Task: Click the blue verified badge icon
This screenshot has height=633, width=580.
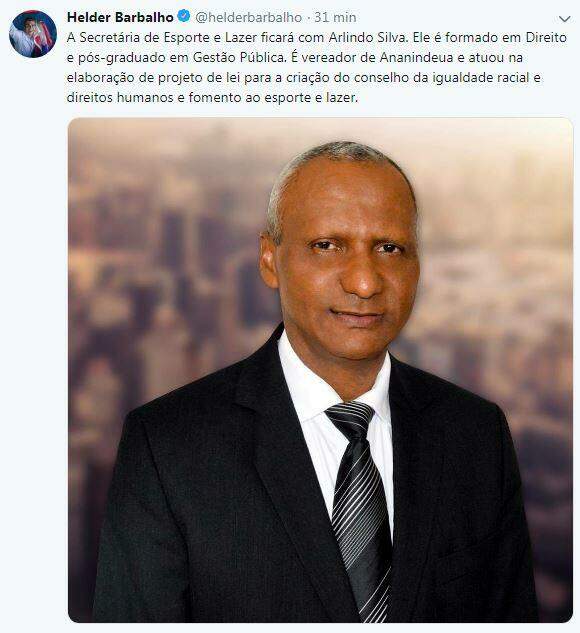Action: [x=184, y=17]
